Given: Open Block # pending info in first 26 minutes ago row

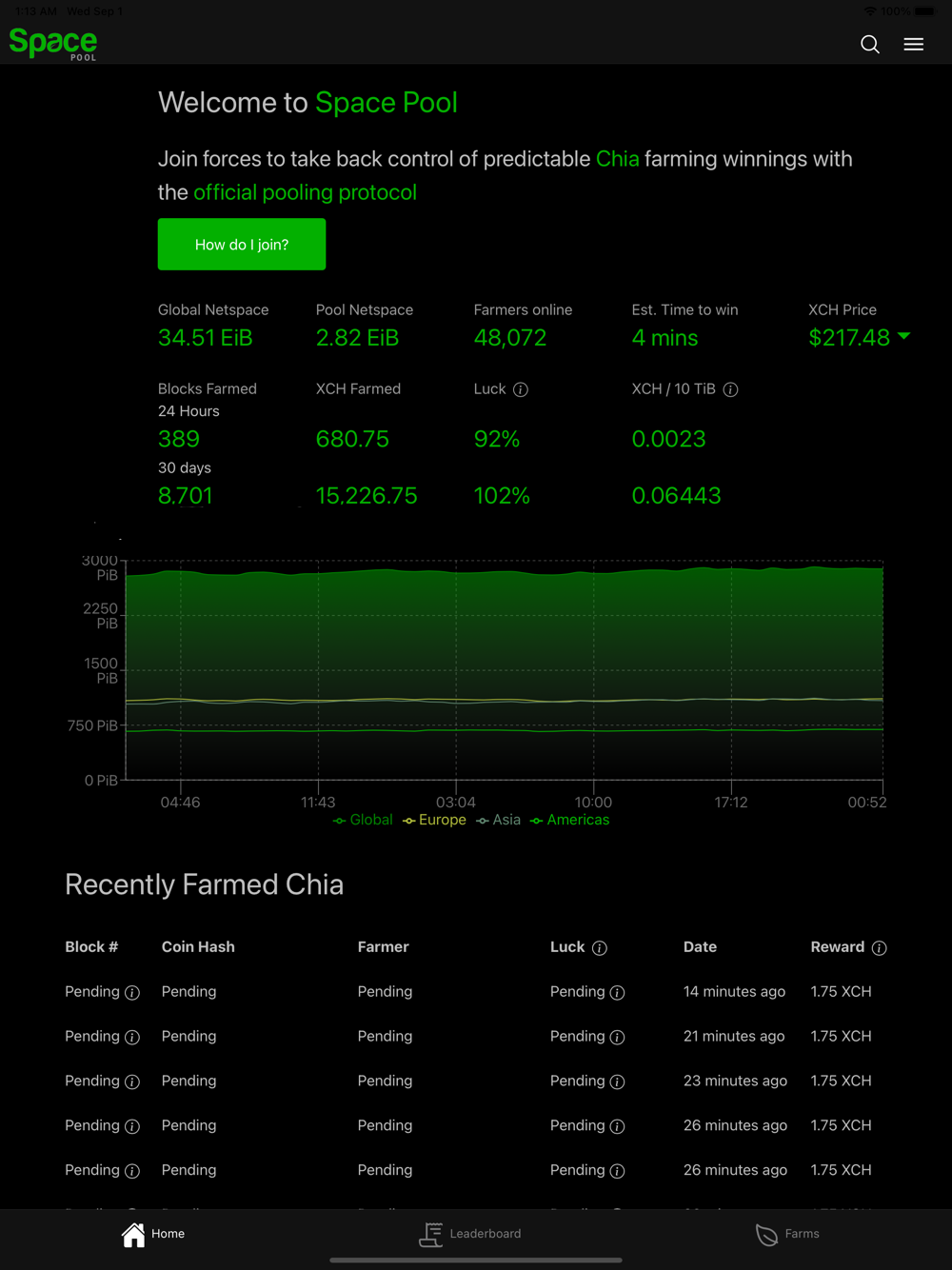Looking at the screenshot, I should [x=132, y=1126].
